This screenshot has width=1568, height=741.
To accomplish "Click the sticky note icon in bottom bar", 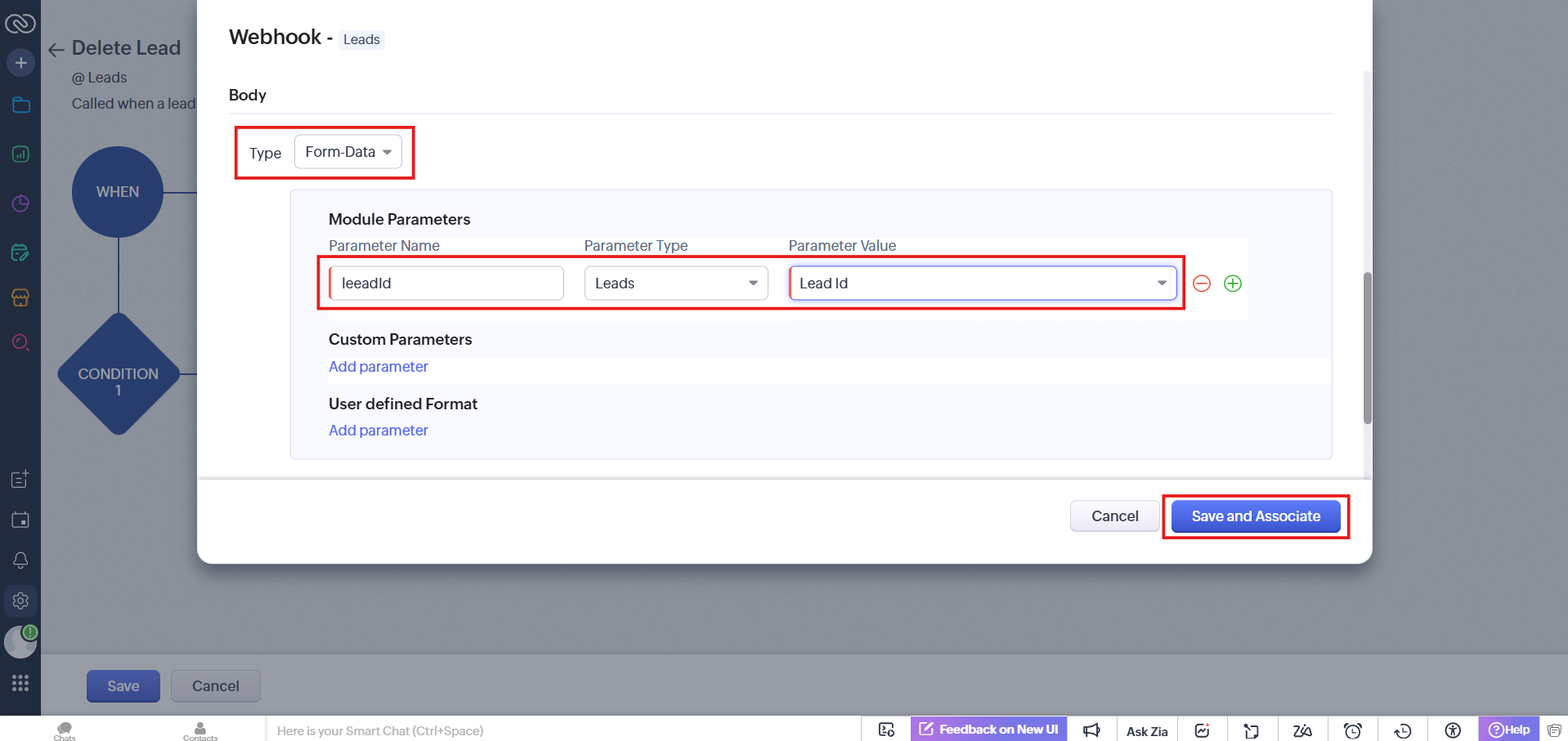I will [x=1252, y=730].
